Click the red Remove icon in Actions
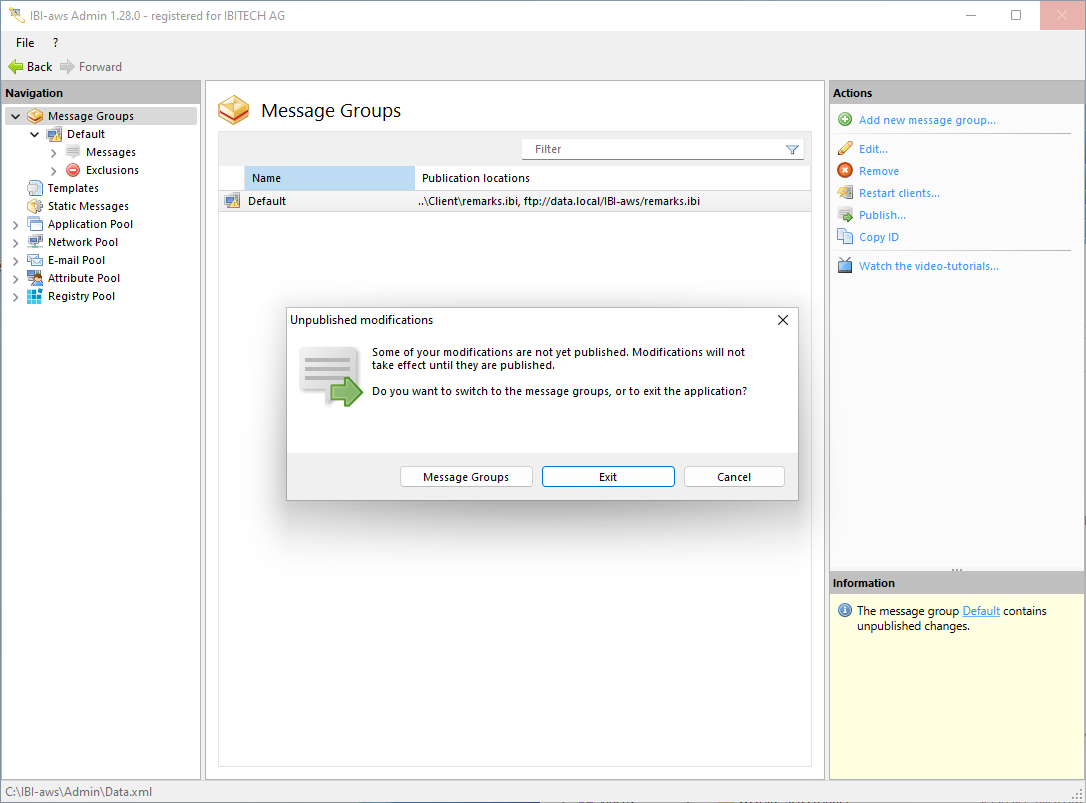 [845, 171]
